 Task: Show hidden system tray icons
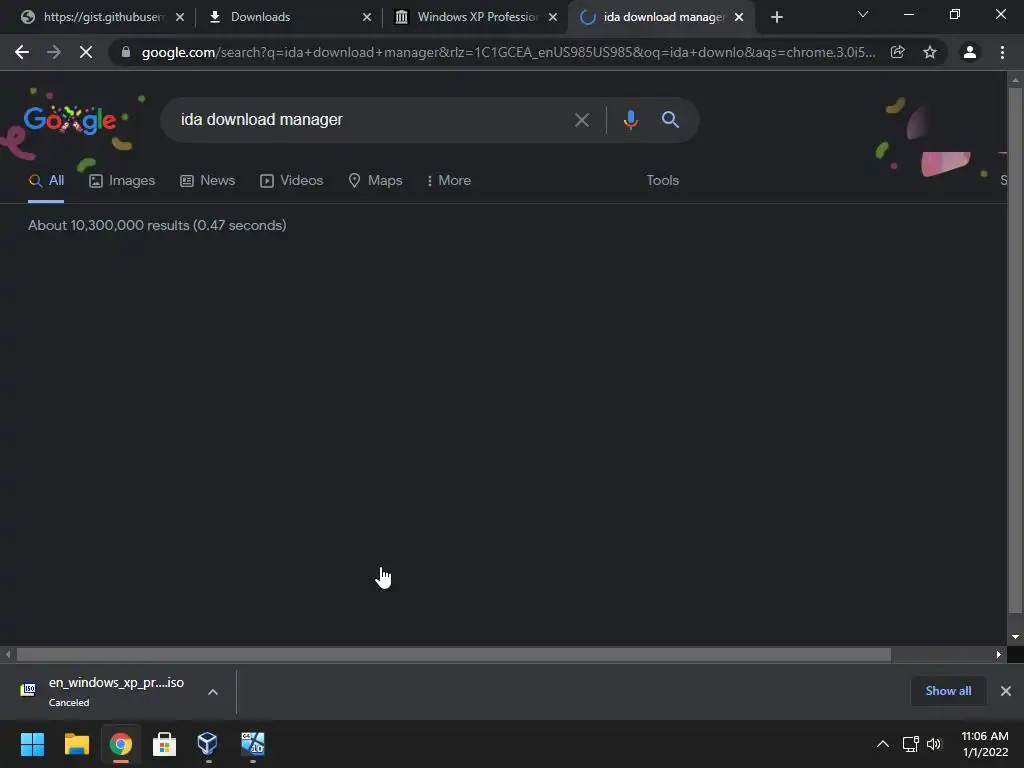(x=882, y=744)
